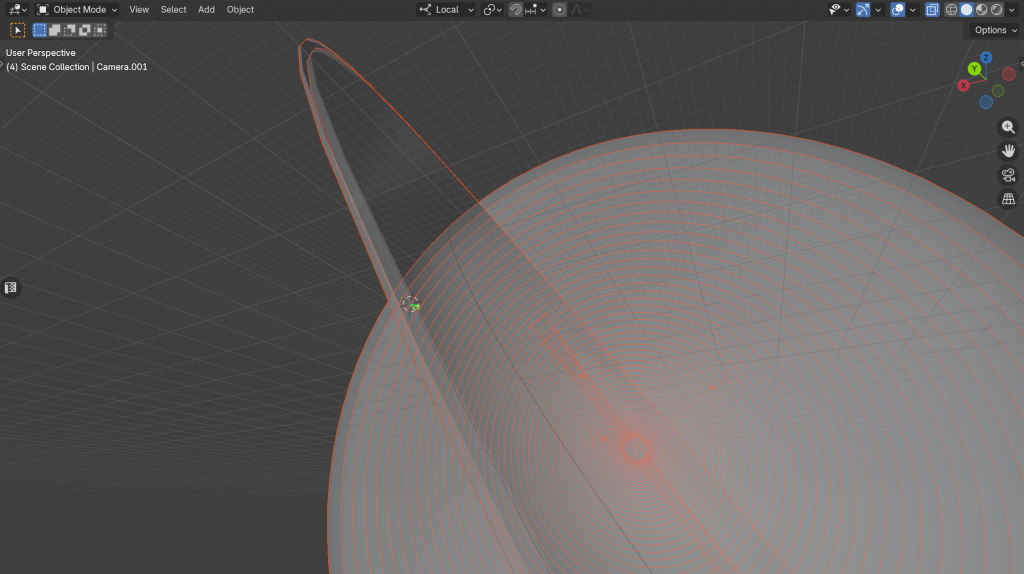Click the X axis on navigation gizmo
Viewport: 1024px width, 574px height.
coord(963,86)
